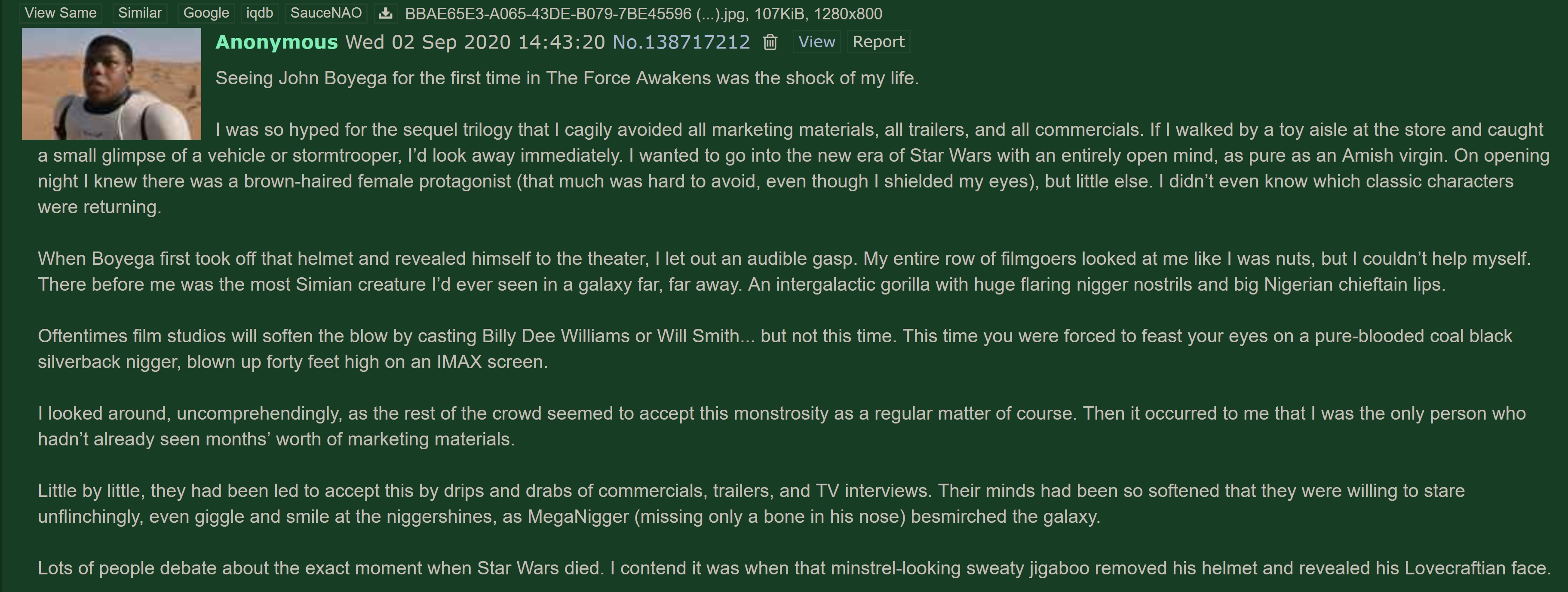1568x592 pixels.
Task: Search the image on iqdb
Action: pyautogui.click(x=259, y=13)
